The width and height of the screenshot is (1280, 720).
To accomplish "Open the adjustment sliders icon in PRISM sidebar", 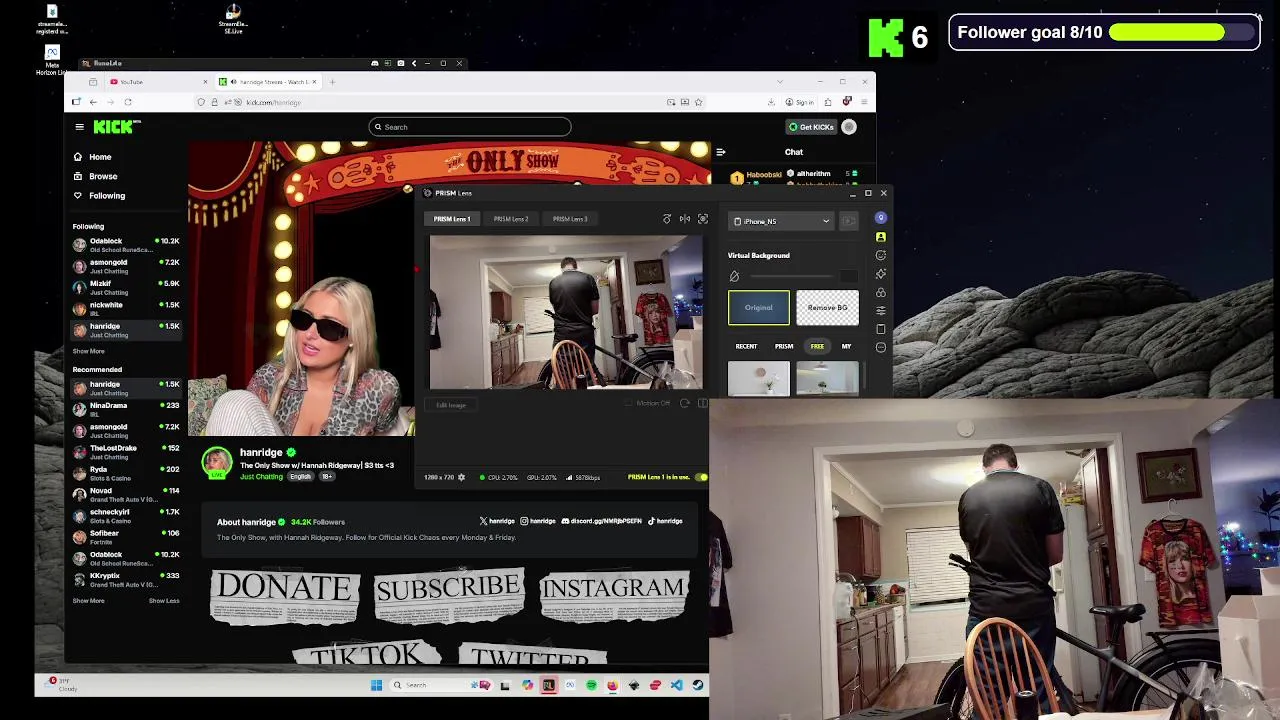I will 881,311.
